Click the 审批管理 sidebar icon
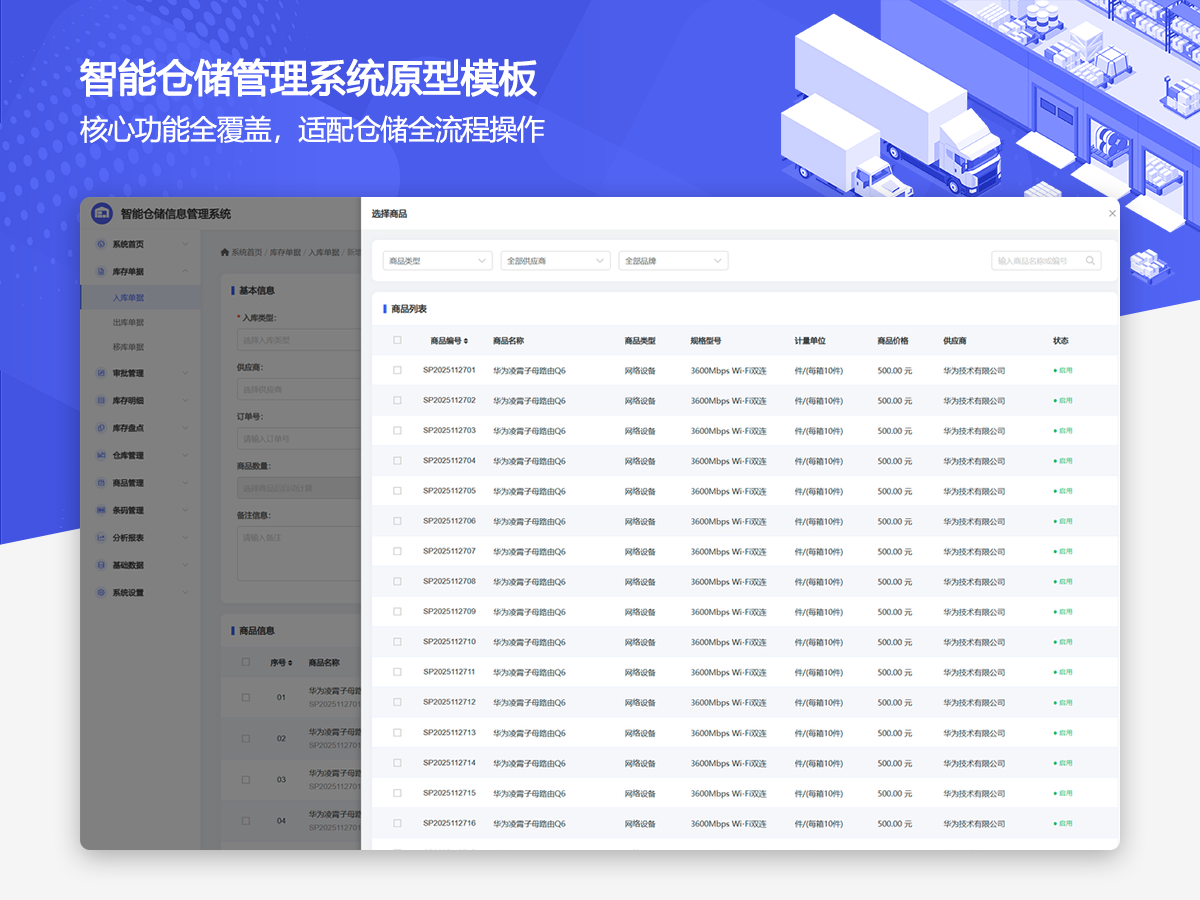The image size is (1200, 900). 101,373
